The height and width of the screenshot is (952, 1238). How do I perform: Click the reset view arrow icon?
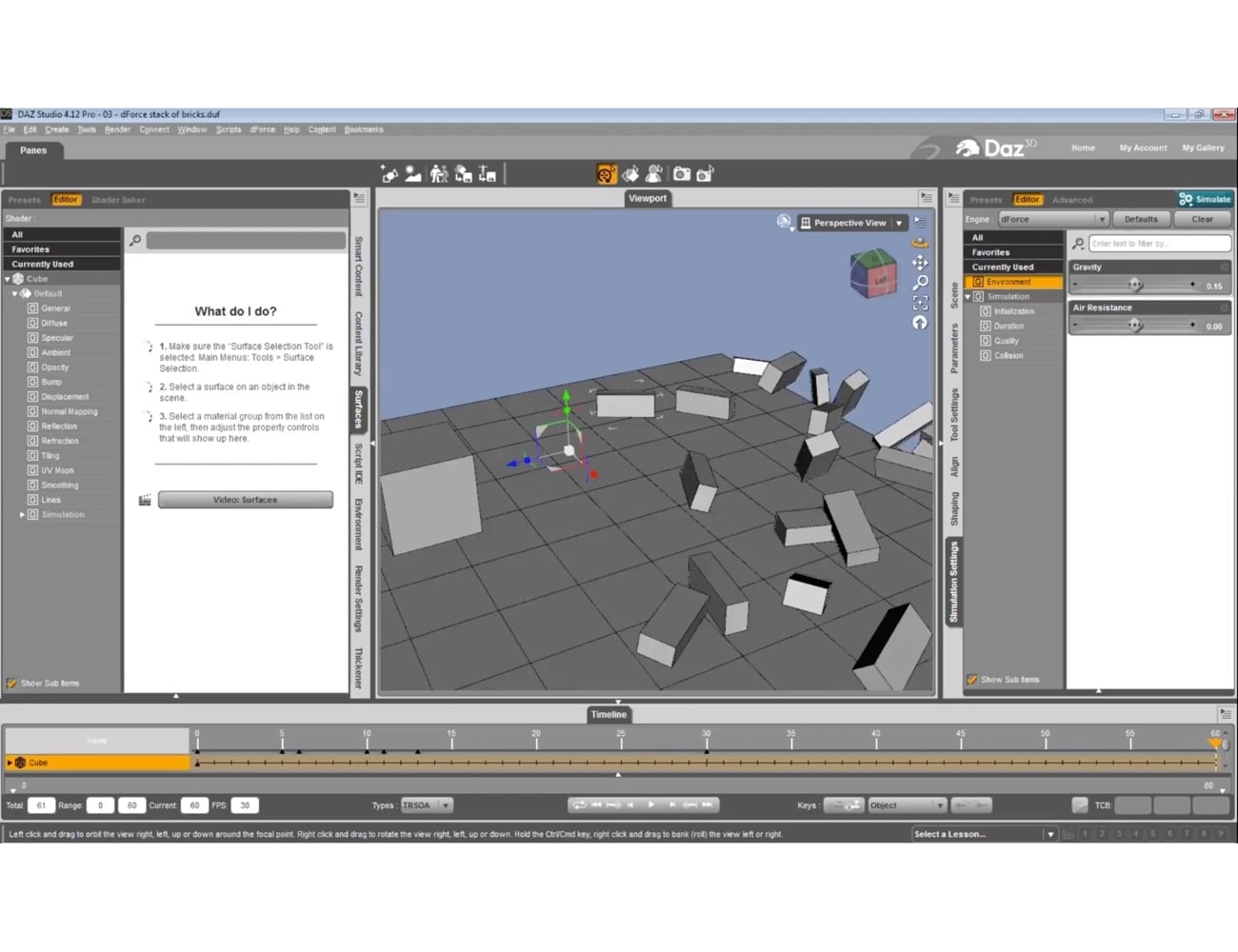920,323
